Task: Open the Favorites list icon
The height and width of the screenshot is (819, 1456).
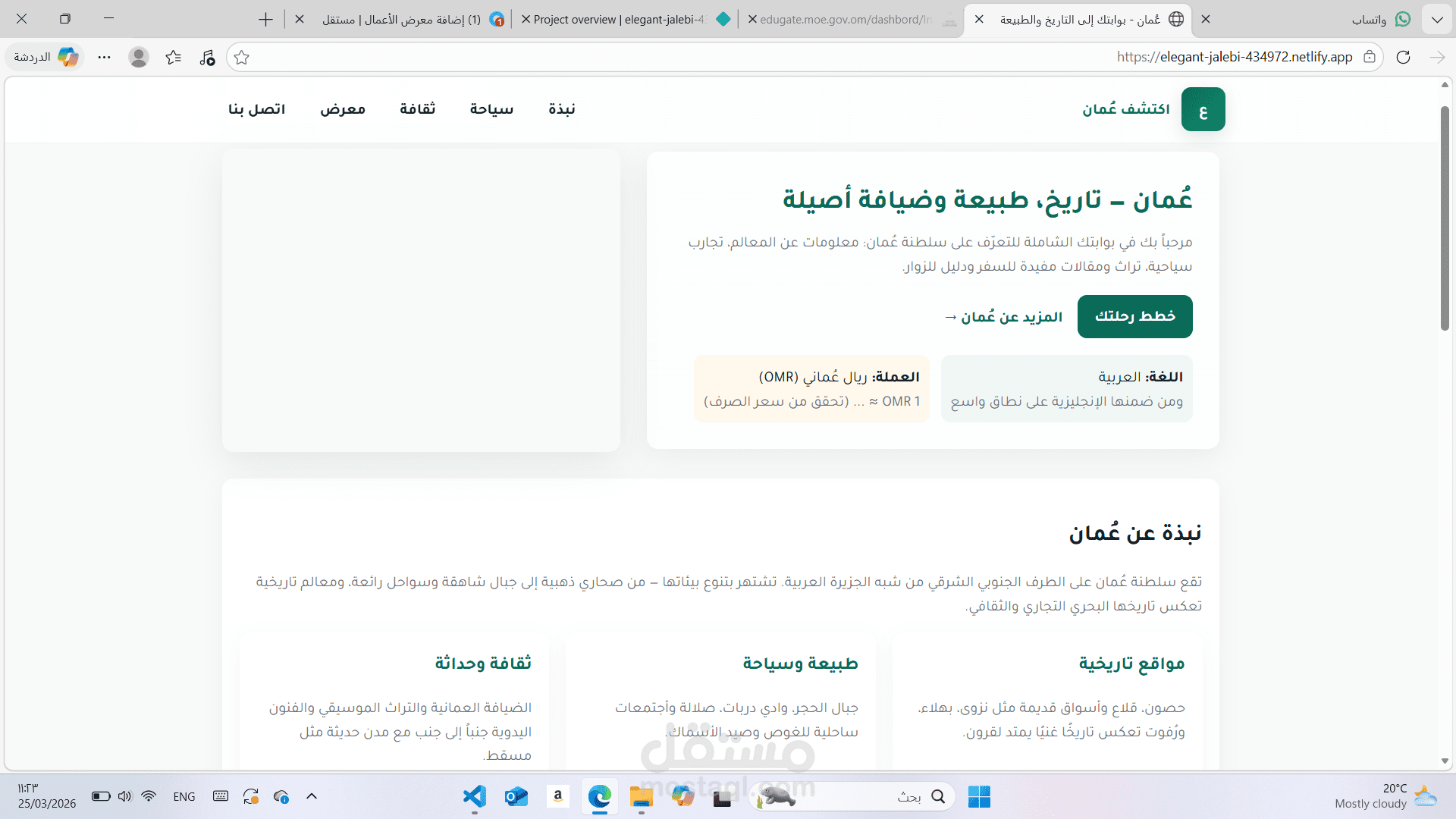Action: pos(174,58)
